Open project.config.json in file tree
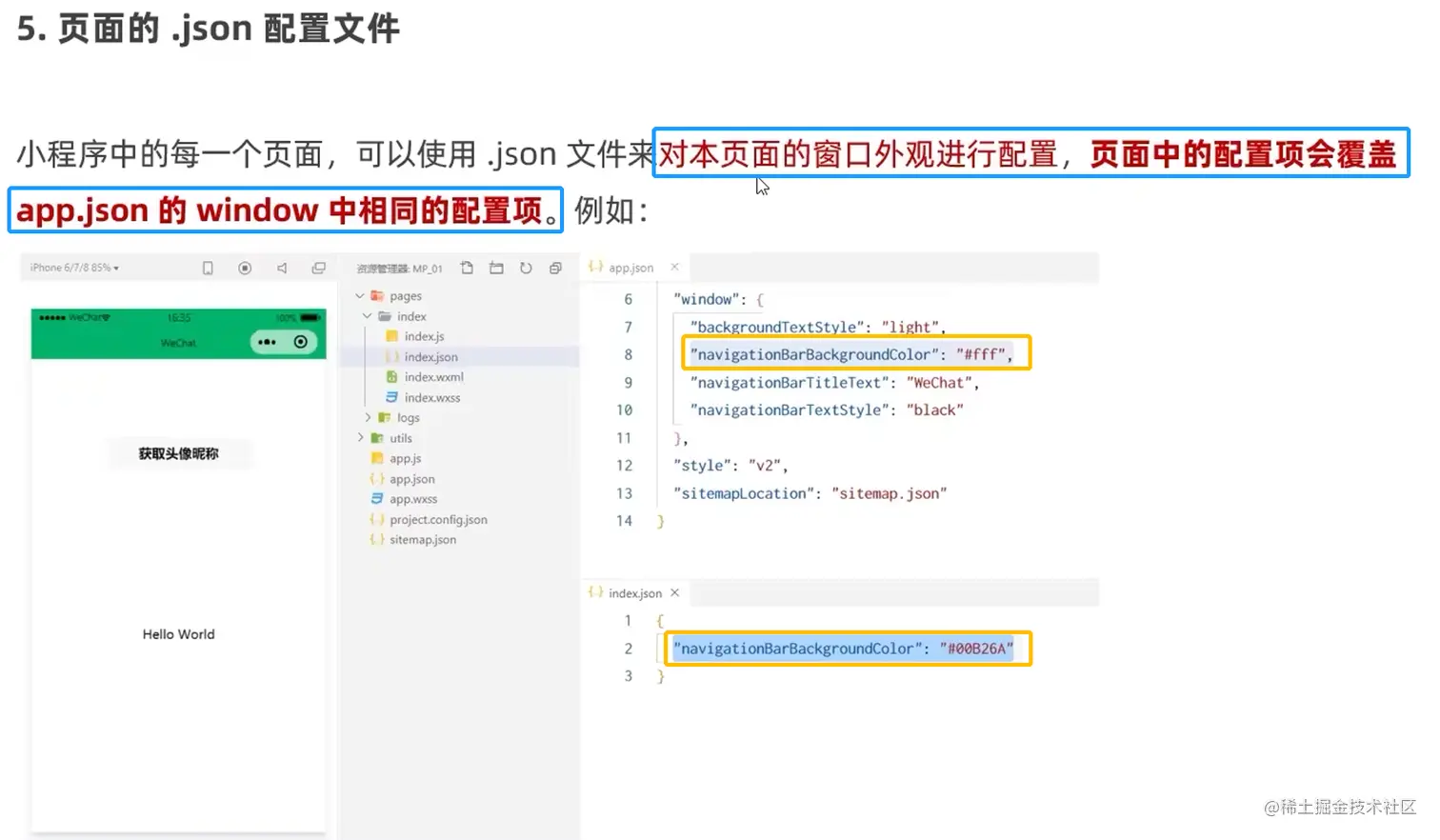 click(438, 520)
